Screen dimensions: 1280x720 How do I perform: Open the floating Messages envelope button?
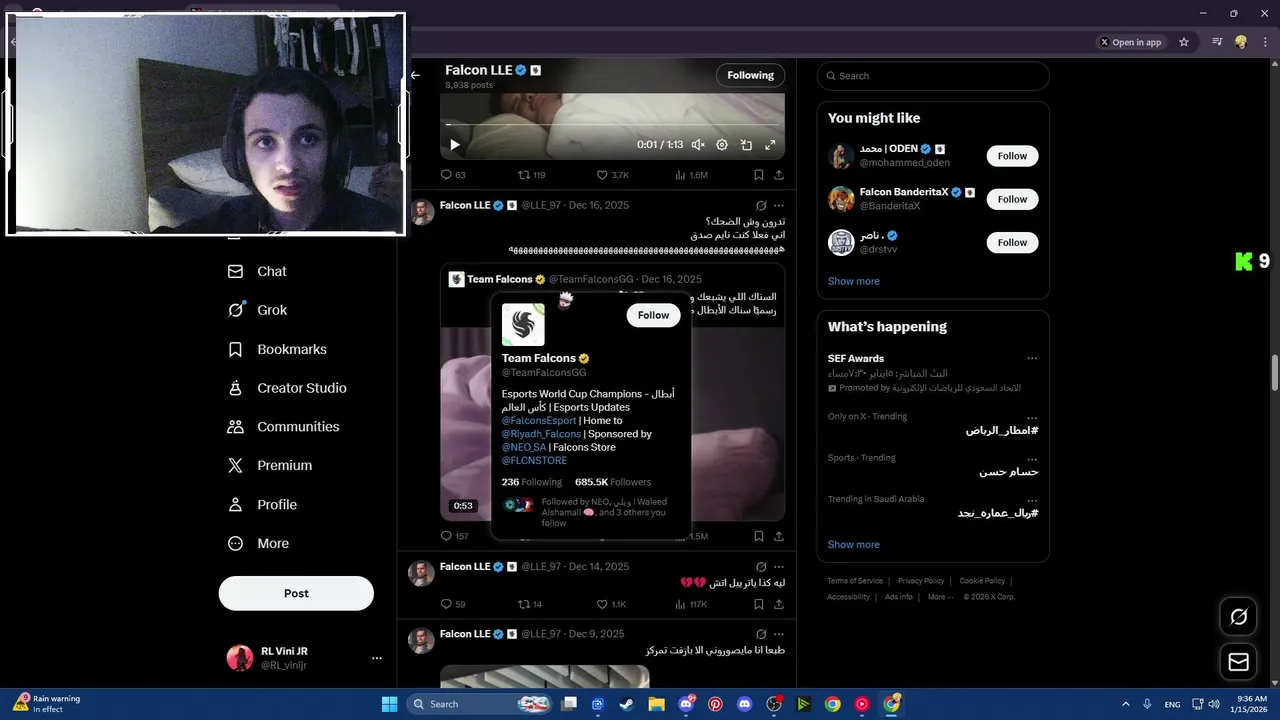click(x=1238, y=662)
